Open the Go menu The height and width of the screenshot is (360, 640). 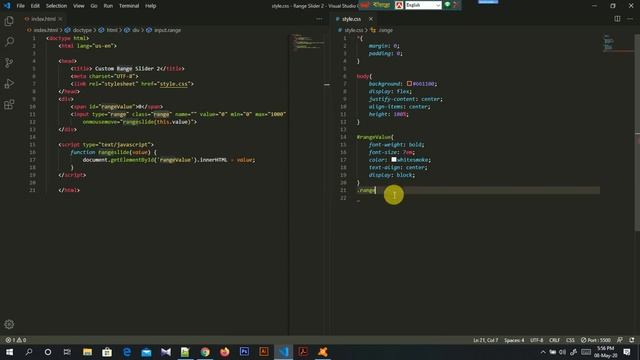click(x=94, y=6)
